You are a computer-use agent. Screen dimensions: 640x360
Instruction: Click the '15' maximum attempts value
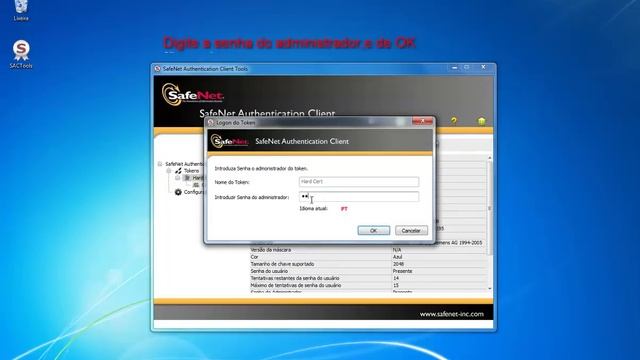tap(396, 285)
